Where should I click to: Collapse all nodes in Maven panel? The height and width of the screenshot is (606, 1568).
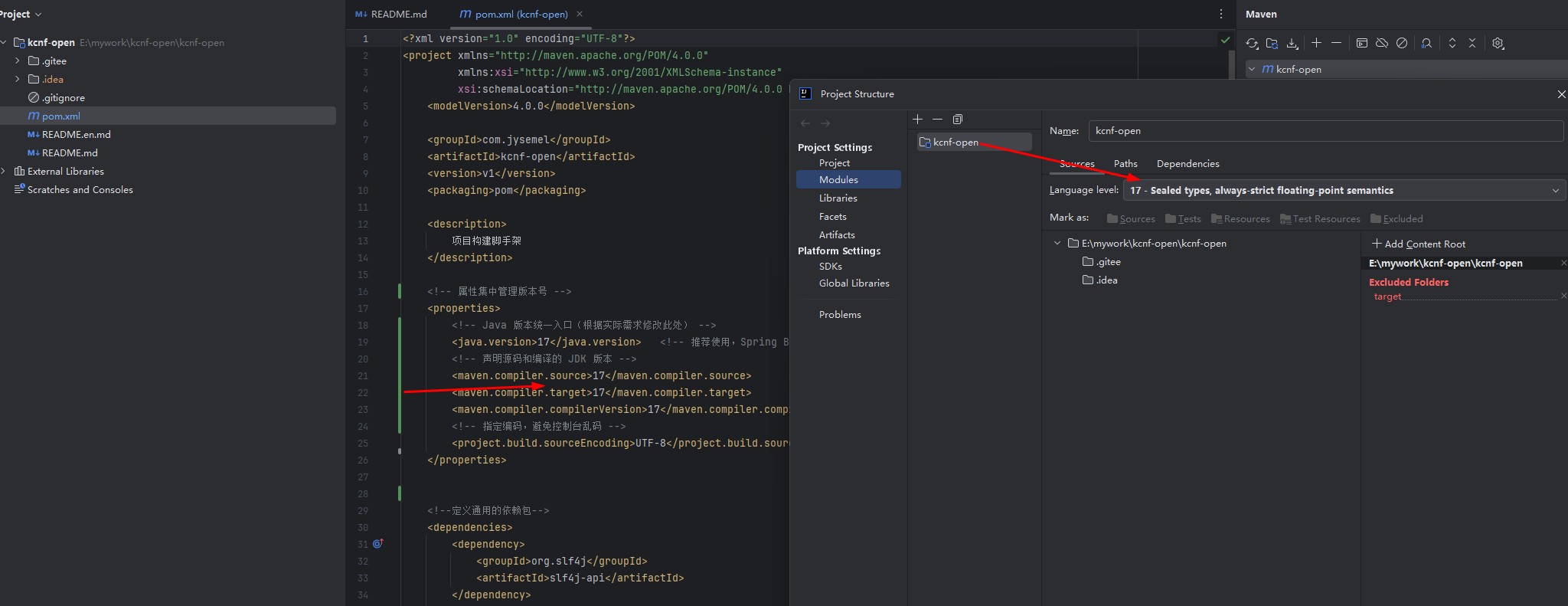point(1472,44)
